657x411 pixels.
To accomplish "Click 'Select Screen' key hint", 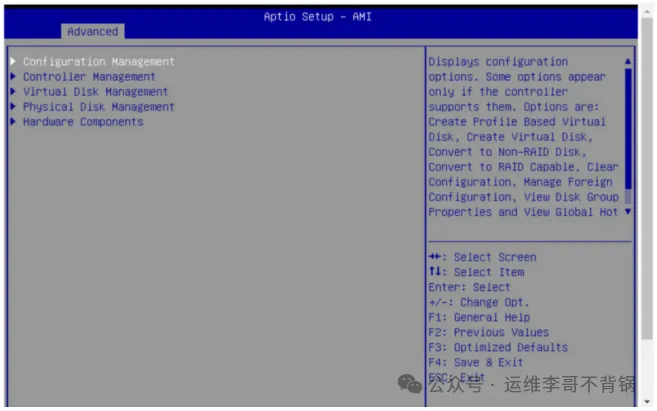I will pos(482,257).
